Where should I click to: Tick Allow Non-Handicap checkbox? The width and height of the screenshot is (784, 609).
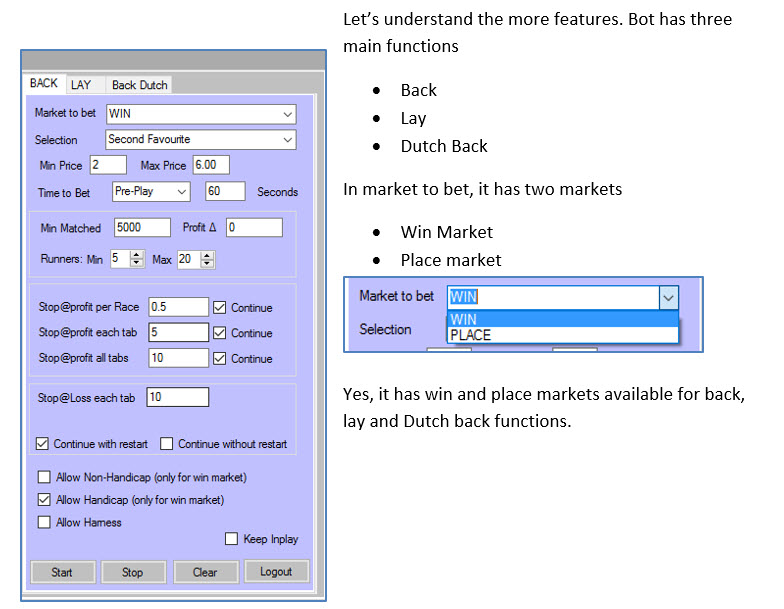click(x=44, y=477)
